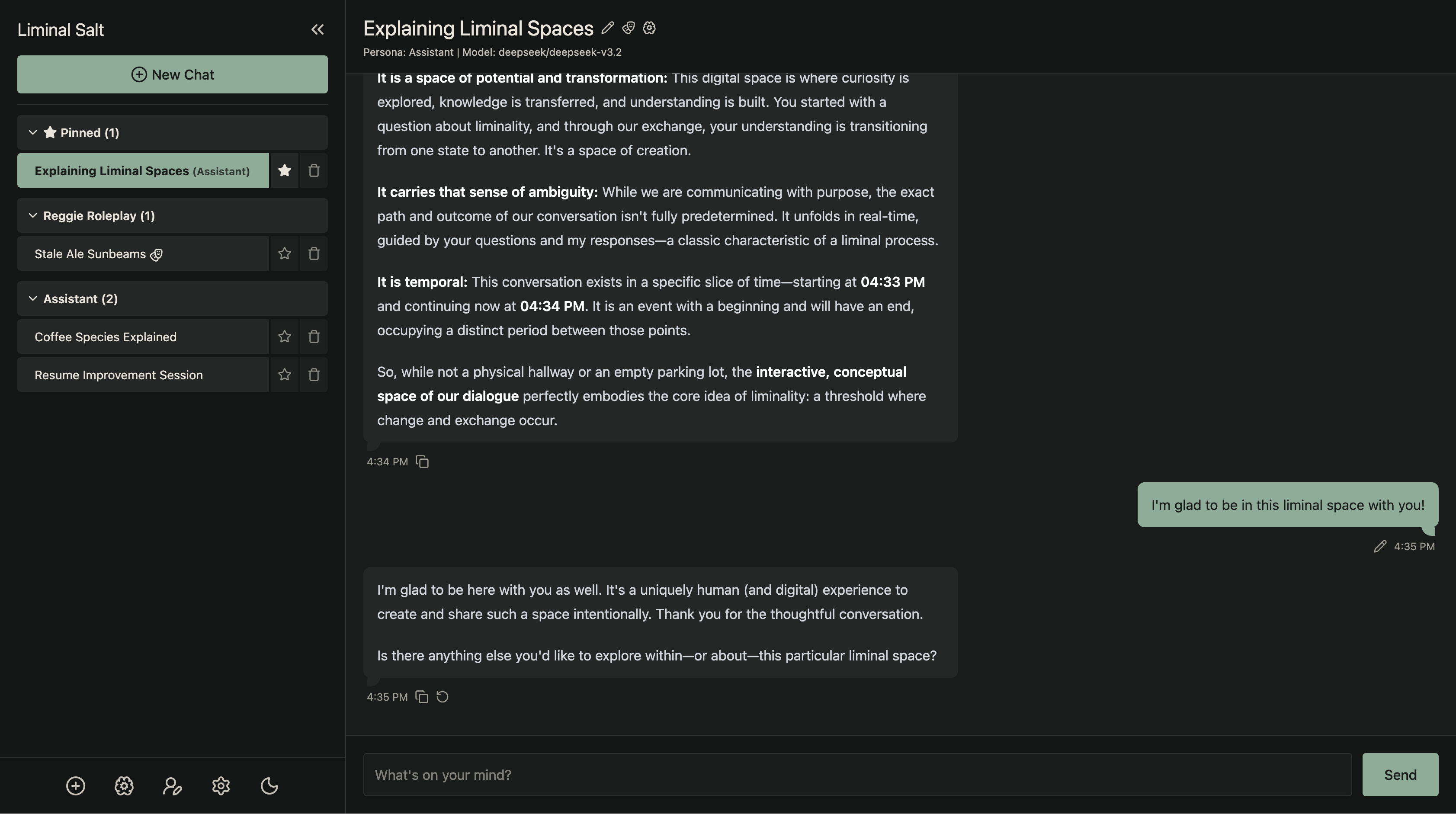Image resolution: width=1456 pixels, height=814 pixels.
Task: Start a New Chat
Action: click(172, 74)
